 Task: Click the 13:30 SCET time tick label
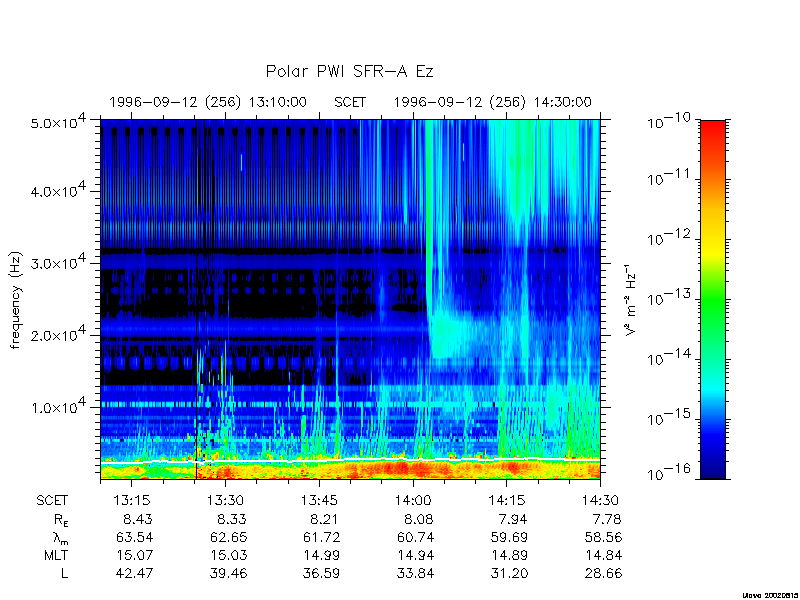click(226, 501)
